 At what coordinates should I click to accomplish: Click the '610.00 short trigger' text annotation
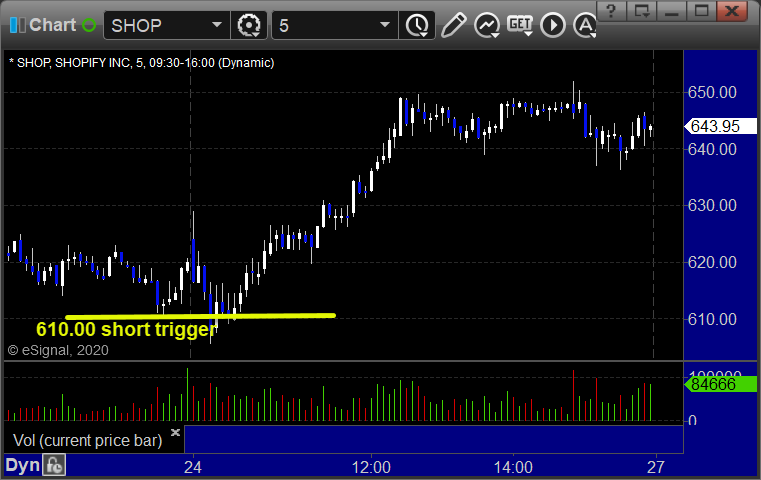[x=127, y=330]
